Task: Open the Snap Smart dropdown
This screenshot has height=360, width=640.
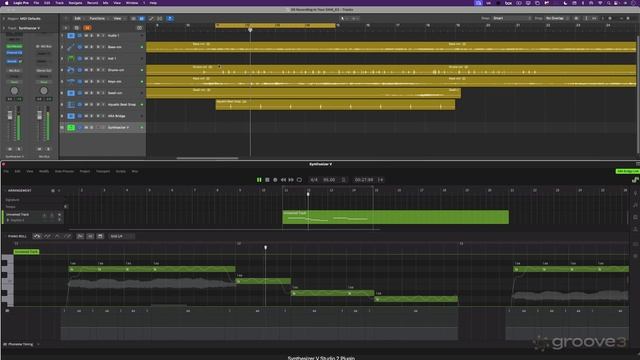Action: [512, 18]
